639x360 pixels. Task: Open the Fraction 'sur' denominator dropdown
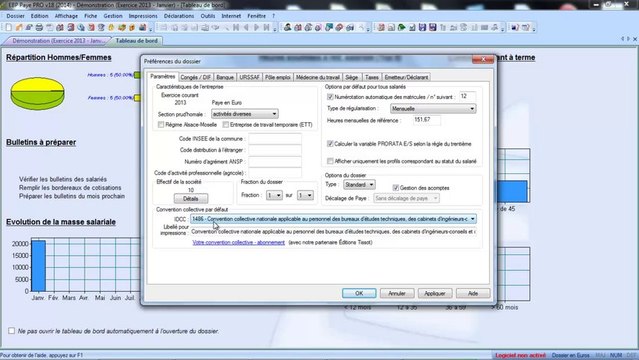tap(305, 195)
